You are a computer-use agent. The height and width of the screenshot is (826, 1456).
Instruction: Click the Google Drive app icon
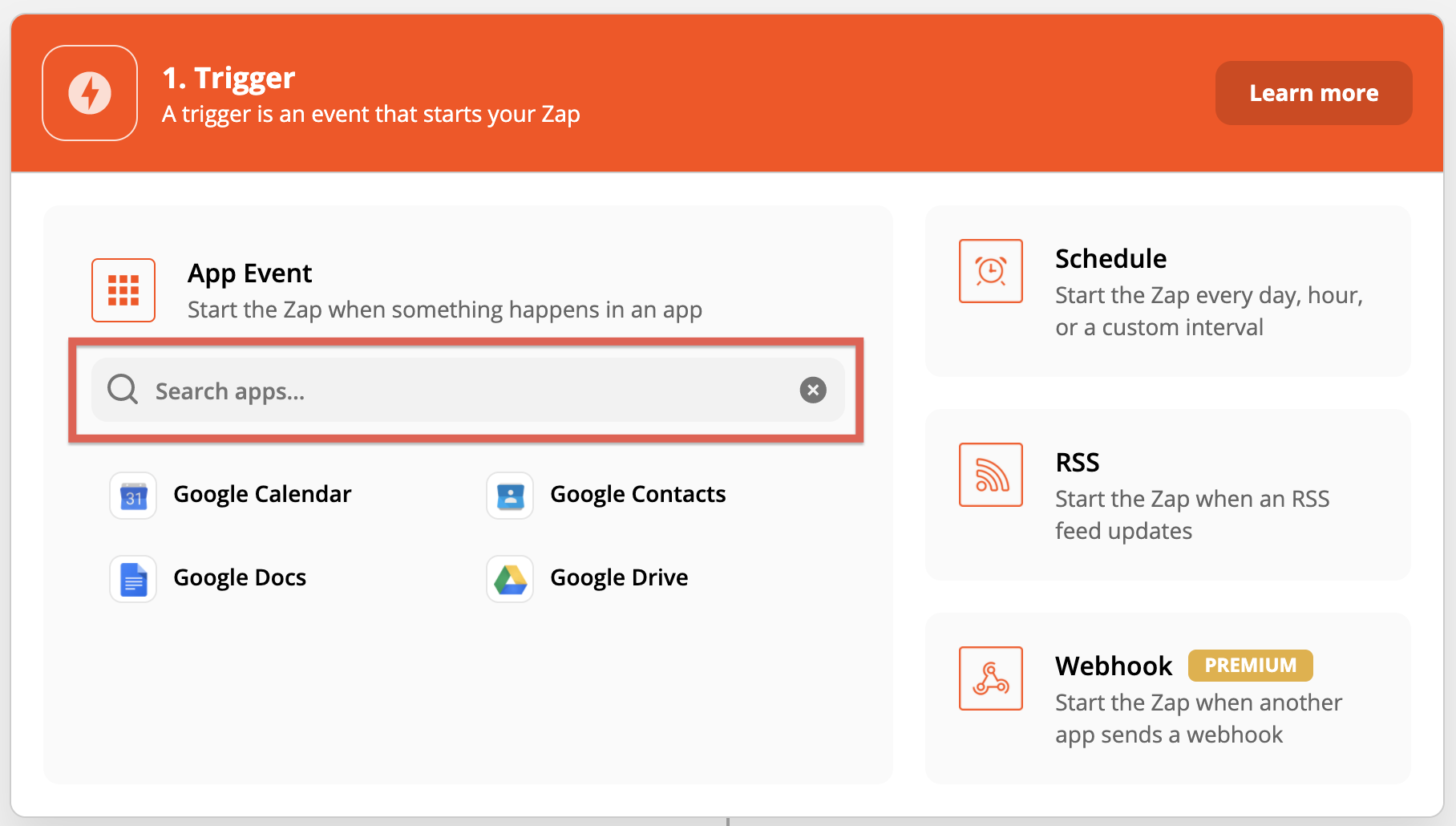coord(509,578)
